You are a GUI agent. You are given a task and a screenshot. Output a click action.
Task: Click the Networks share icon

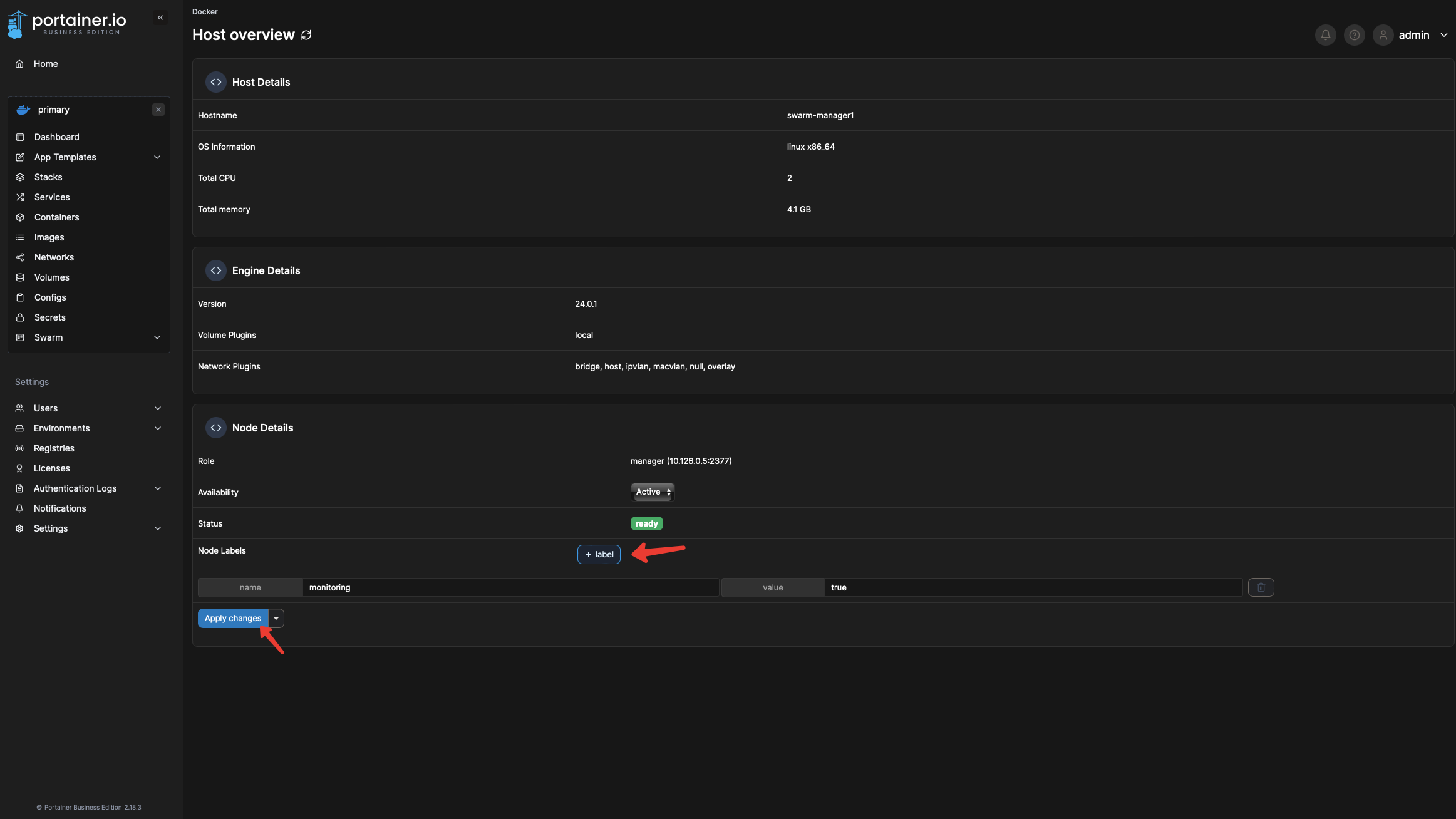pos(20,257)
